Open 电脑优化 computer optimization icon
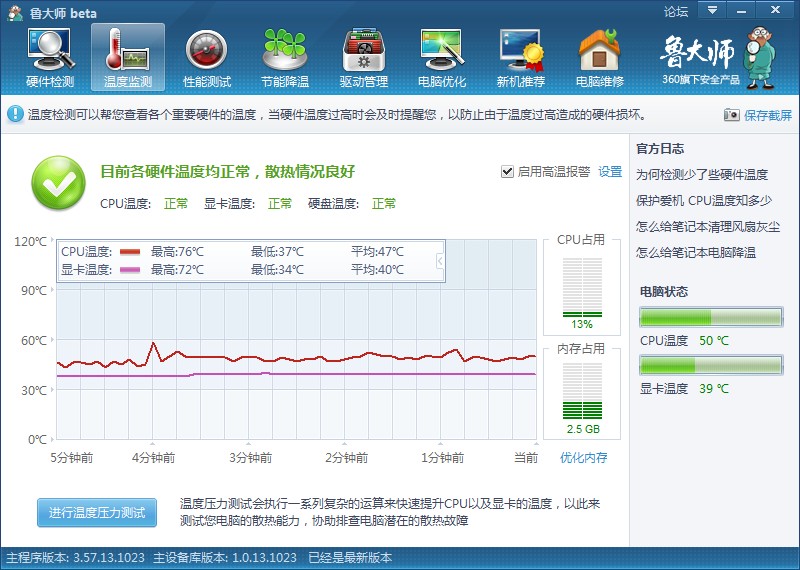 [442, 58]
